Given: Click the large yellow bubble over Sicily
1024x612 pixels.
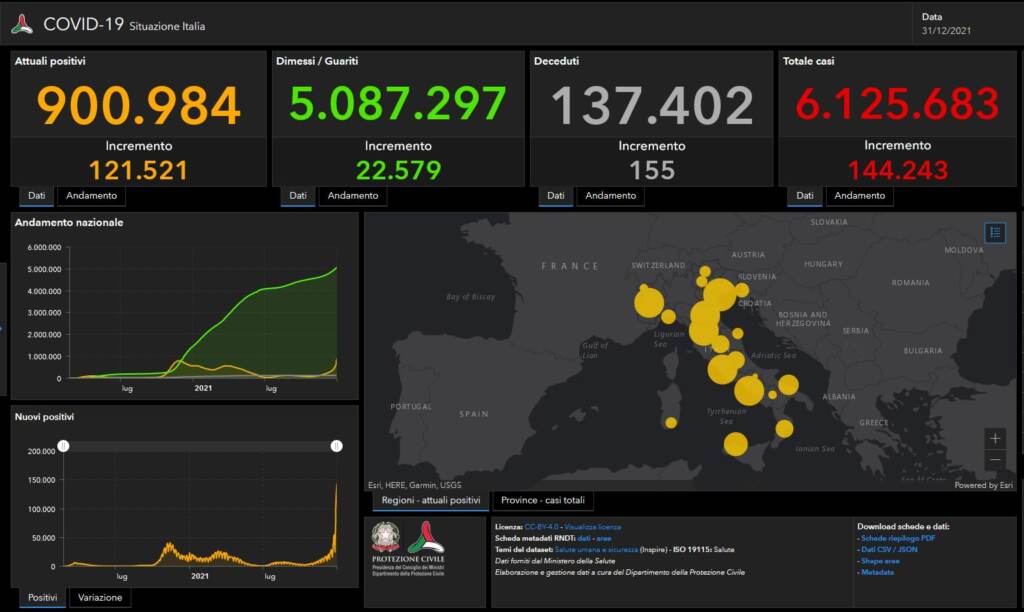Looking at the screenshot, I should tap(736, 444).
